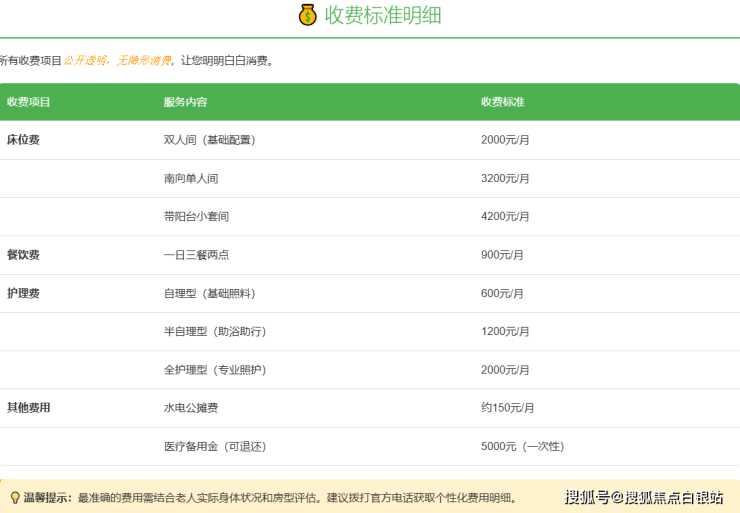Click the 带阳台小套间 service cell

[x=197, y=216]
